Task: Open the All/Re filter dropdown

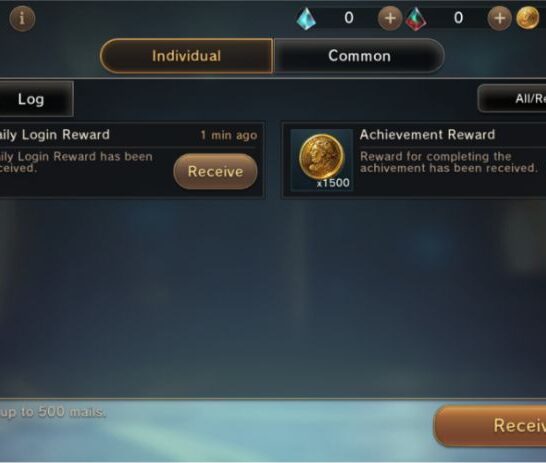Action: tap(512, 99)
